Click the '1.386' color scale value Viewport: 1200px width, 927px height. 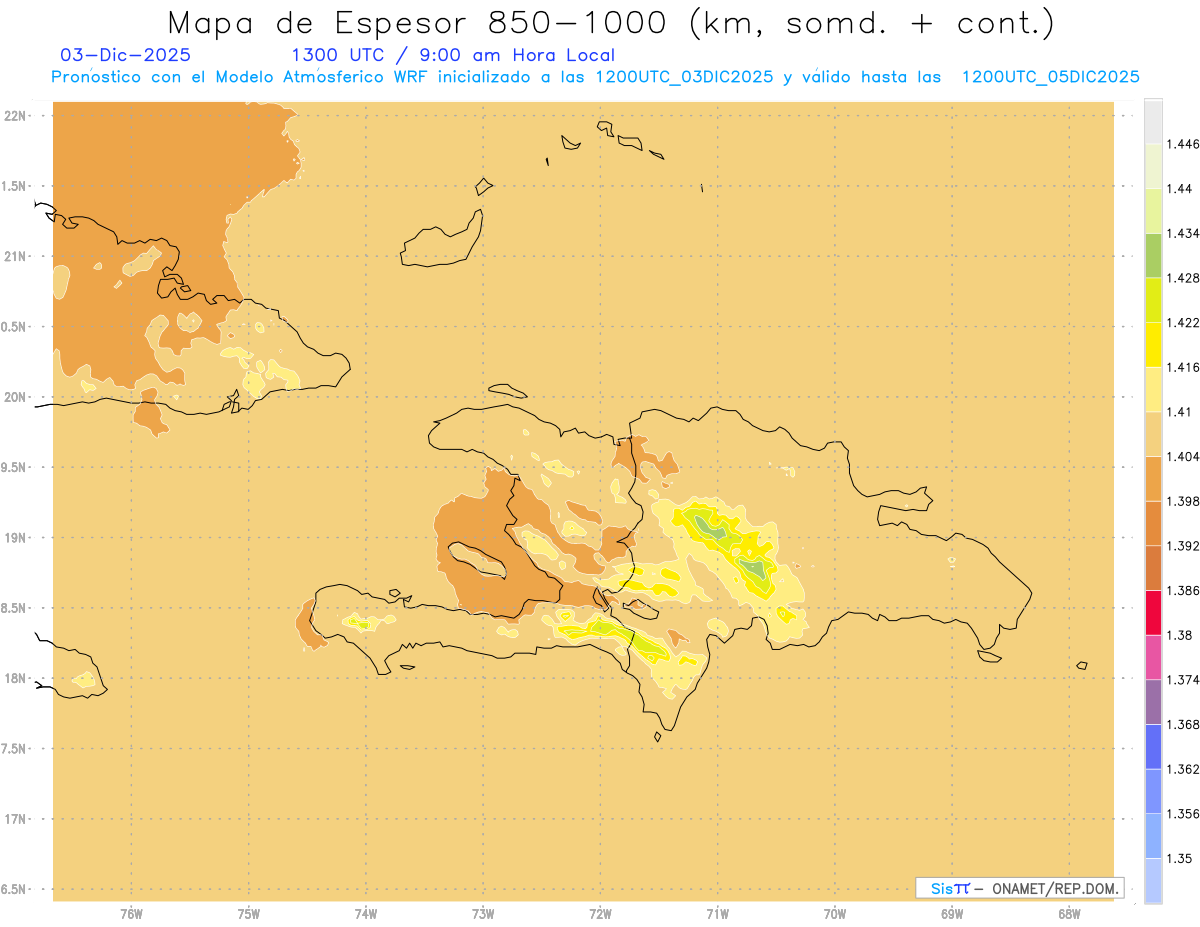(x=1183, y=590)
